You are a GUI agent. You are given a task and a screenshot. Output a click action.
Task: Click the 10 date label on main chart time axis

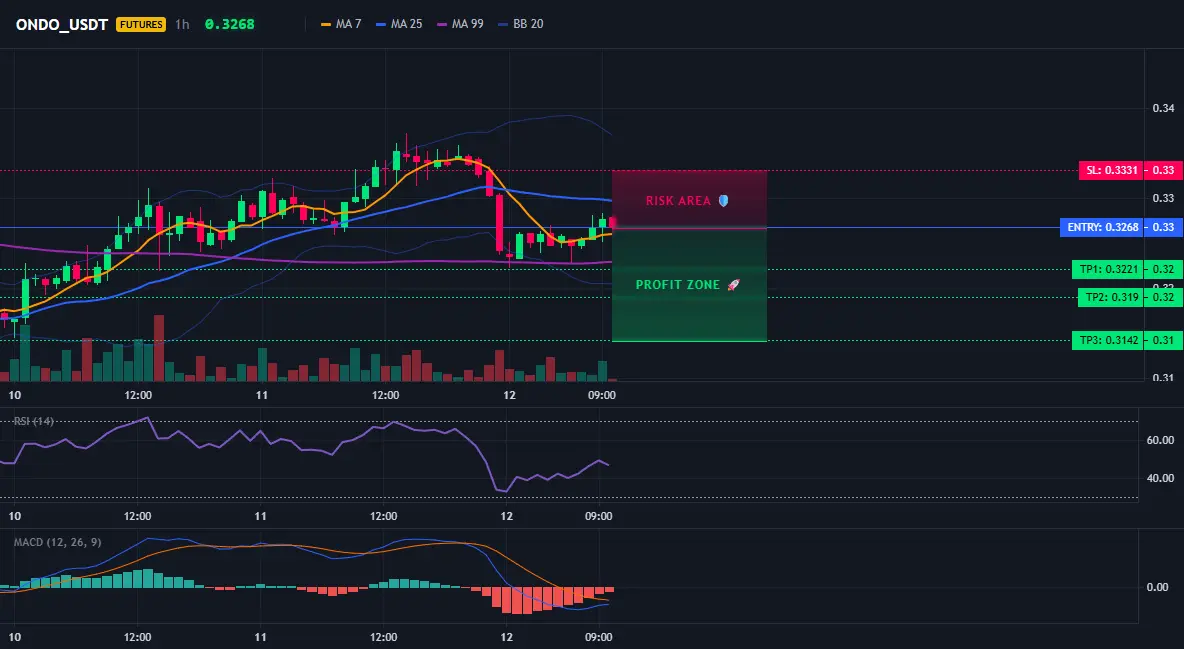click(14, 395)
